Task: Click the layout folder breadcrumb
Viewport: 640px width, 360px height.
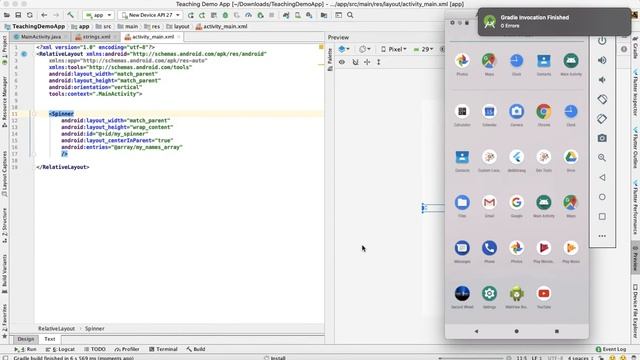Action: (178, 27)
